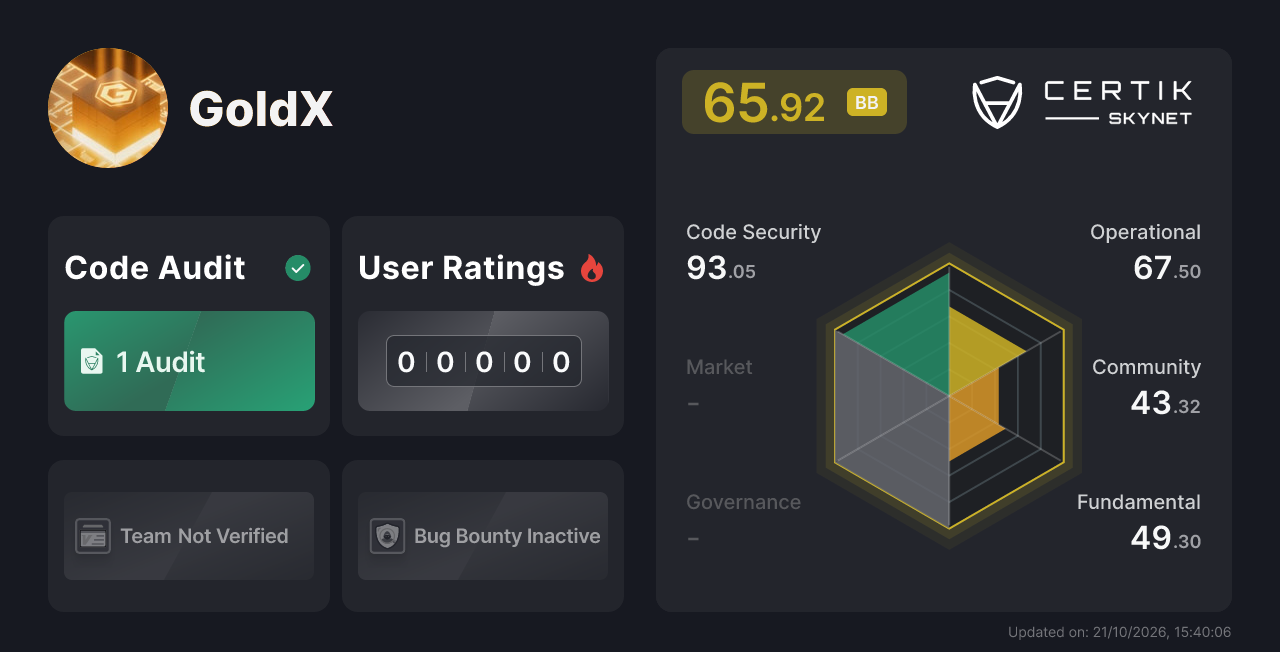The image size is (1280, 652).
Task: Click the Market label
Action: (x=719, y=367)
